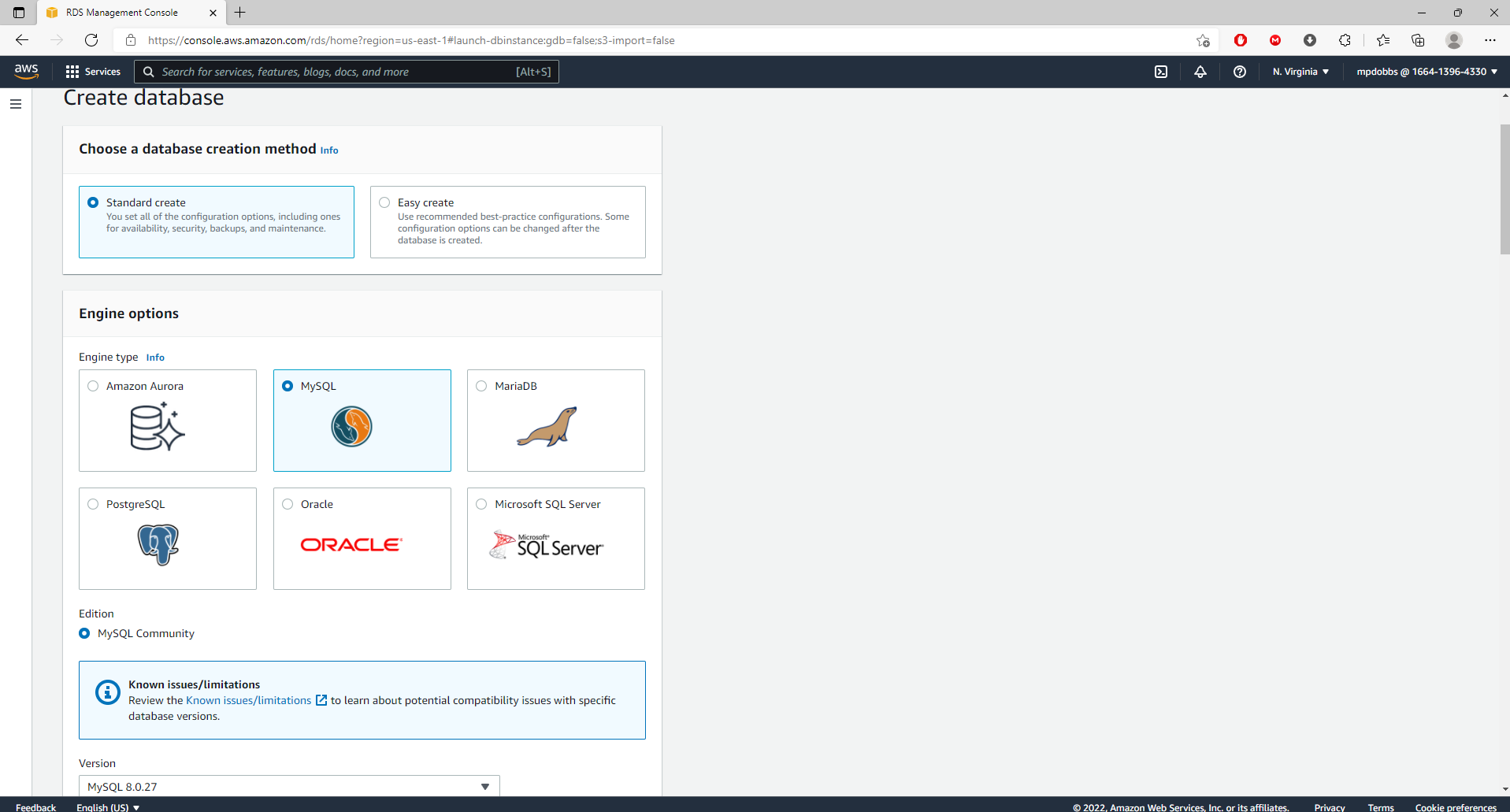Image resolution: width=1510 pixels, height=812 pixels.
Task: Select the Easy create radio option
Action: click(384, 202)
